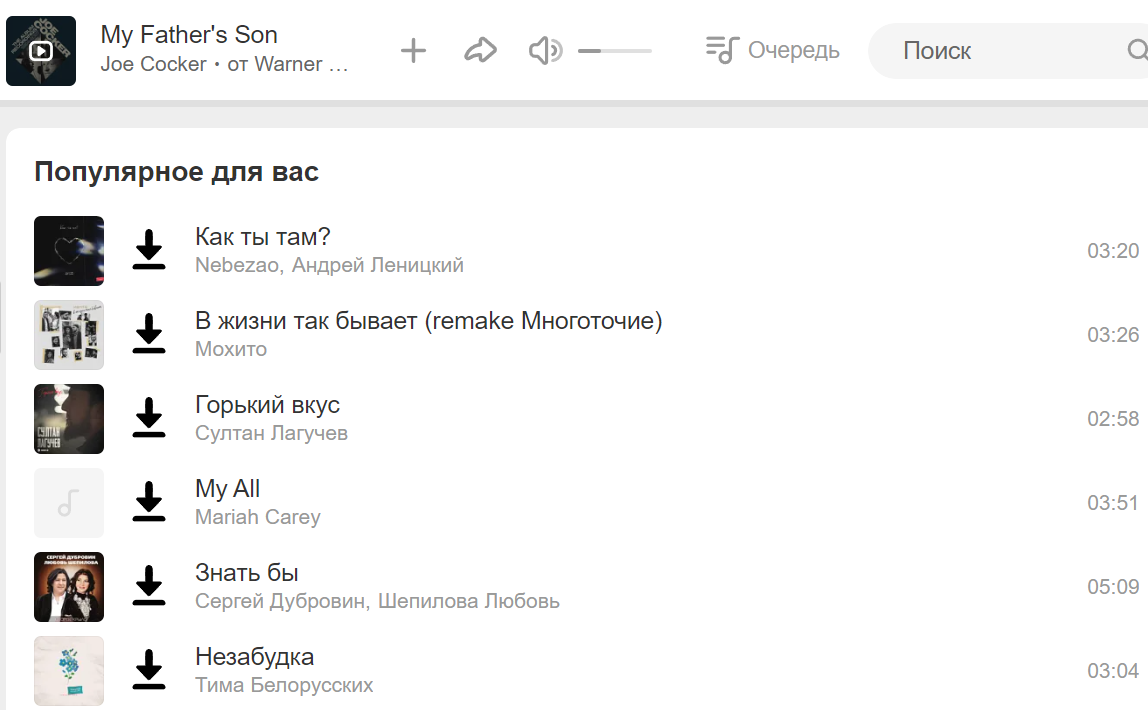The image size is (1148, 710).
Task: Open the artist link Joe Cocker
Action: point(153,65)
